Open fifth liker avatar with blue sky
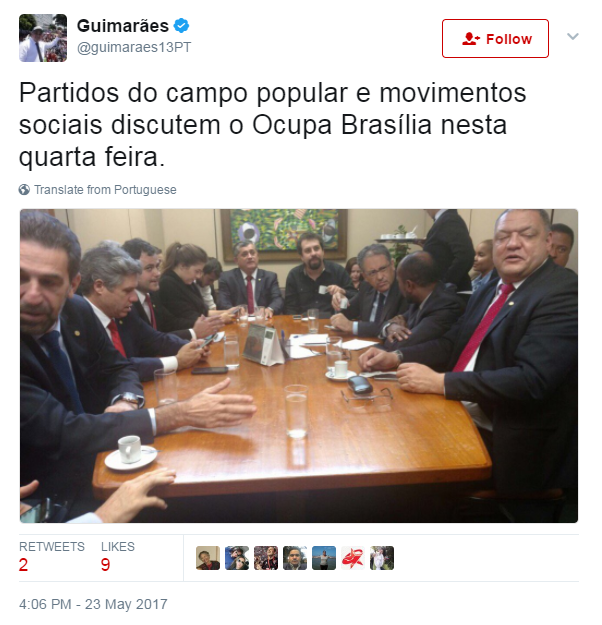 click(x=324, y=558)
